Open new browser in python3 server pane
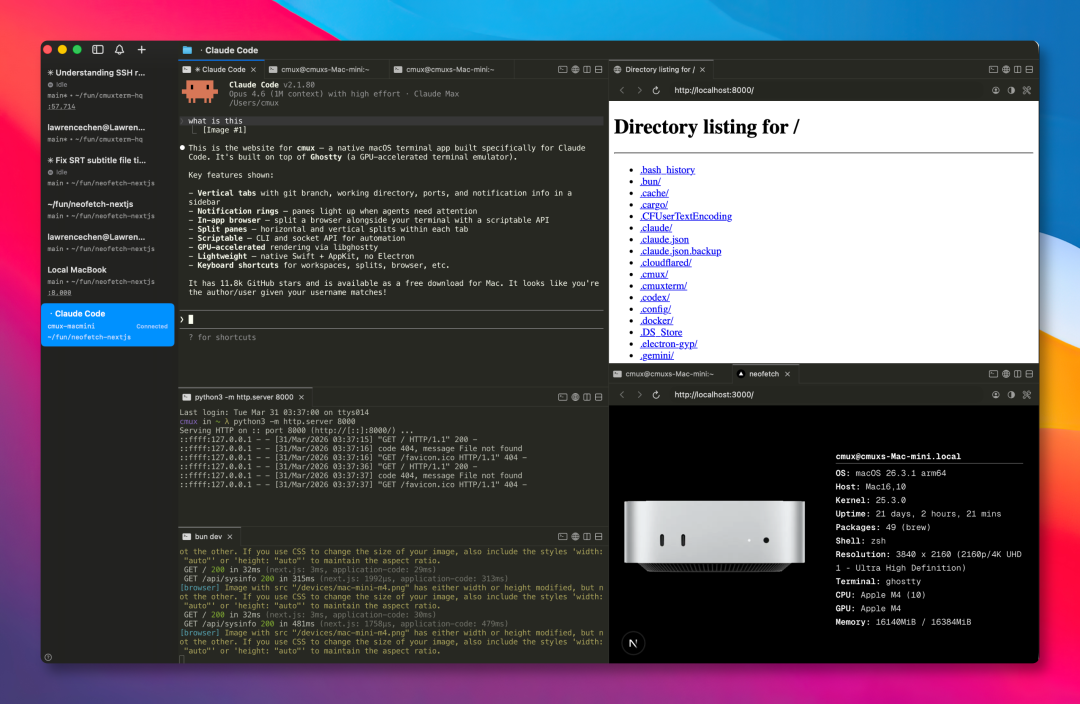Image resolution: width=1080 pixels, height=704 pixels. click(x=575, y=397)
